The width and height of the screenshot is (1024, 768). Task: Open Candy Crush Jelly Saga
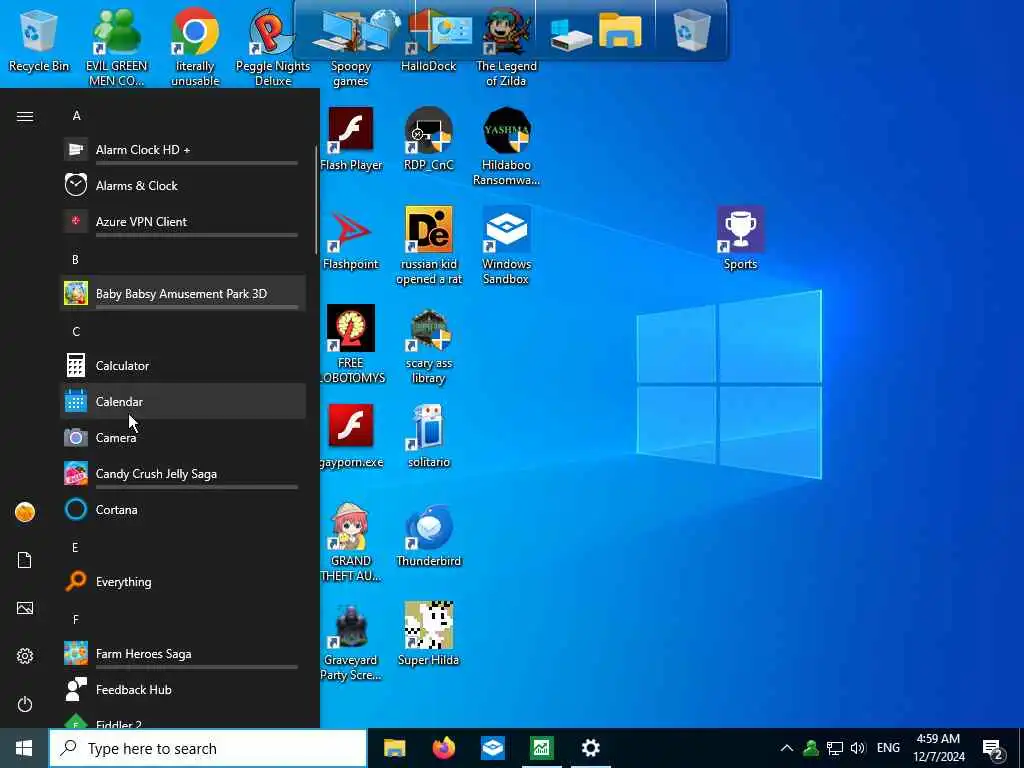point(183,473)
